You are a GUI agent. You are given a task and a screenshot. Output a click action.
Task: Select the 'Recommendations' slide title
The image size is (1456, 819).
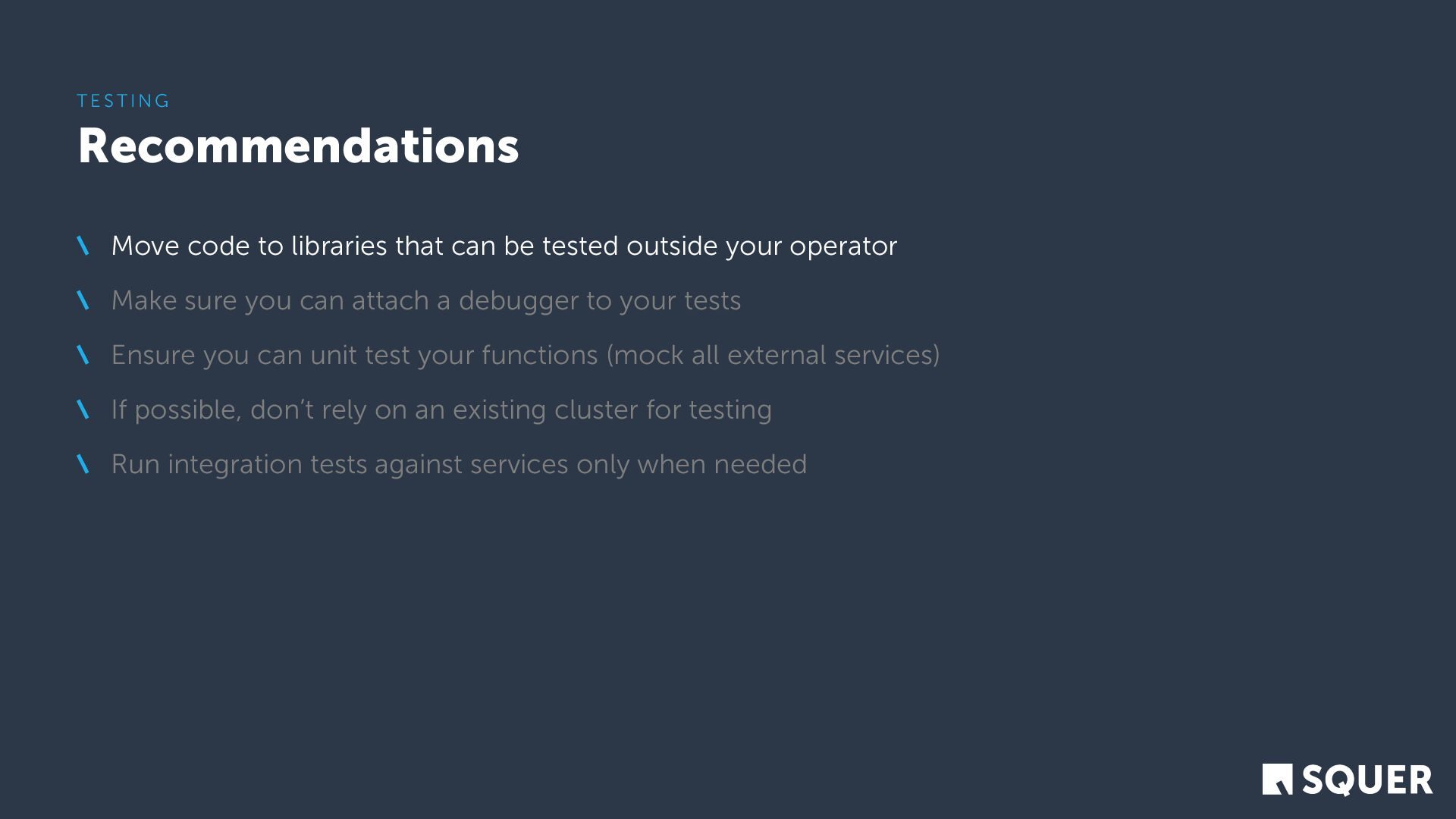point(298,146)
